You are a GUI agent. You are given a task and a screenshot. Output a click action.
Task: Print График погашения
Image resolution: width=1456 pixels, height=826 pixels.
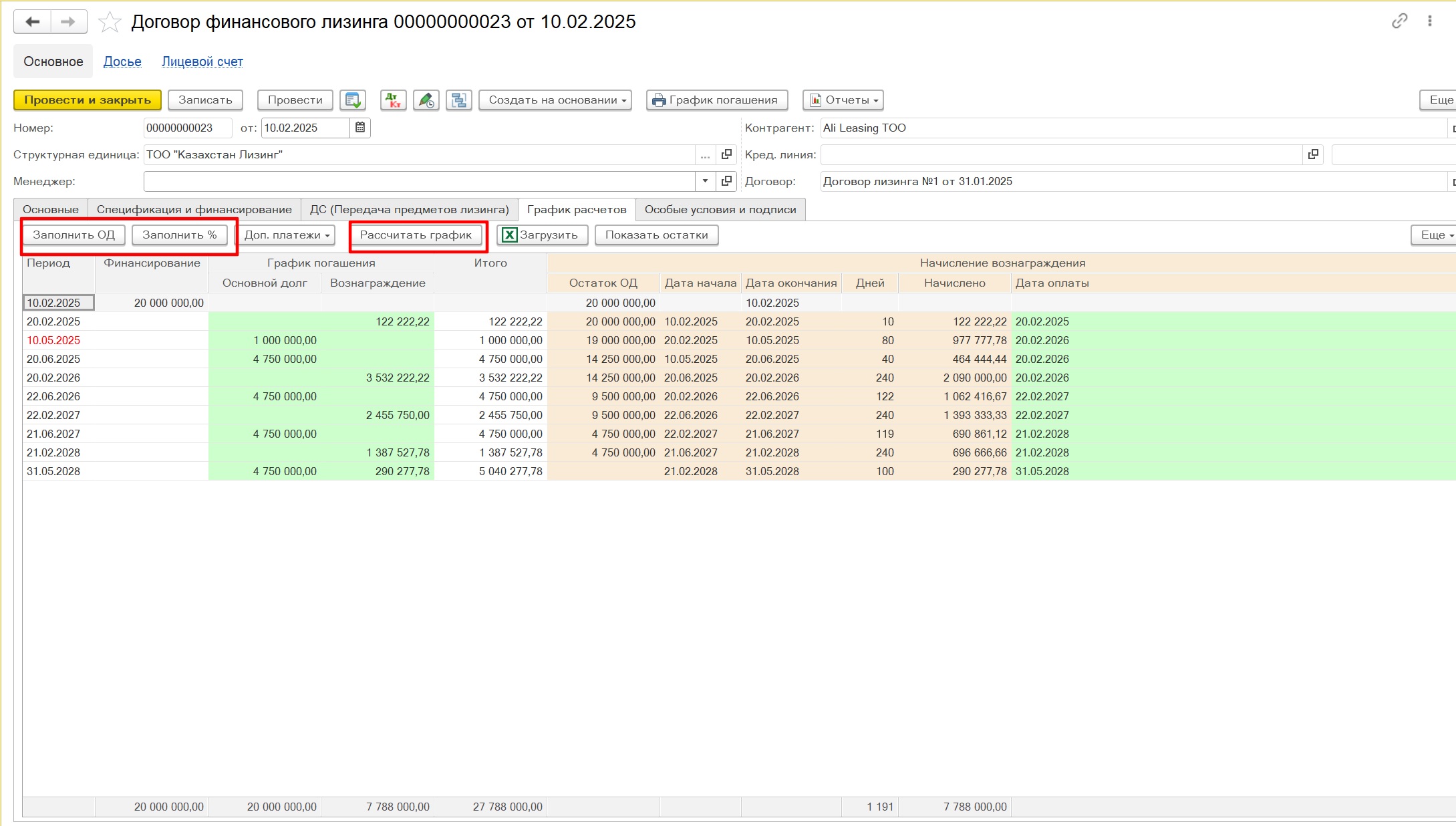(x=717, y=100)
